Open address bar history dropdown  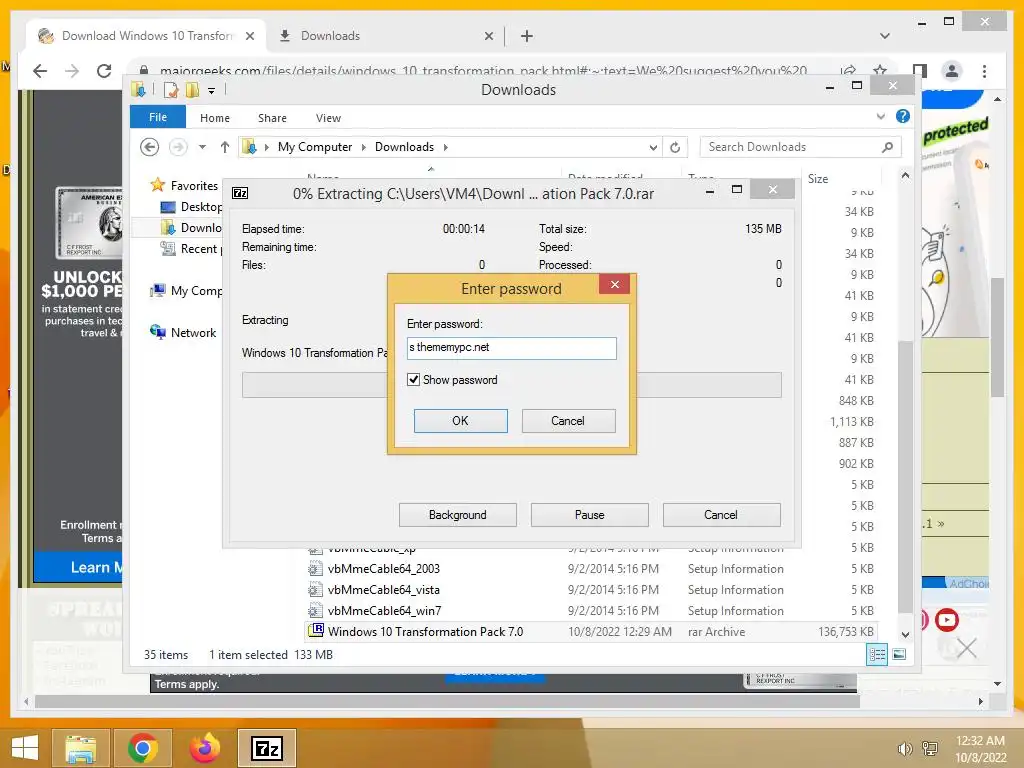click(653, 148)
